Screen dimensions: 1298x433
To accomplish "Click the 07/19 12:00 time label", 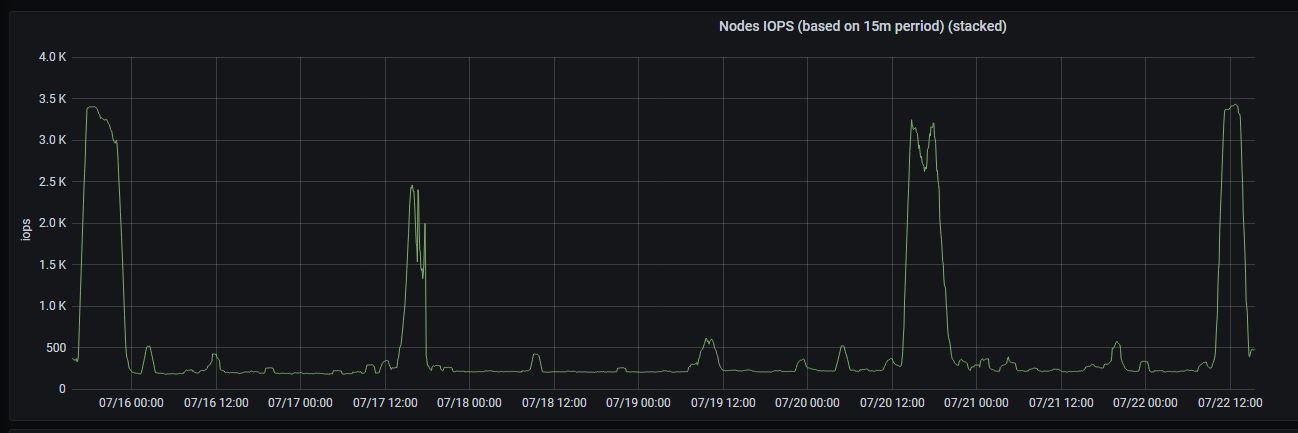I will click(x=723, y=403).
